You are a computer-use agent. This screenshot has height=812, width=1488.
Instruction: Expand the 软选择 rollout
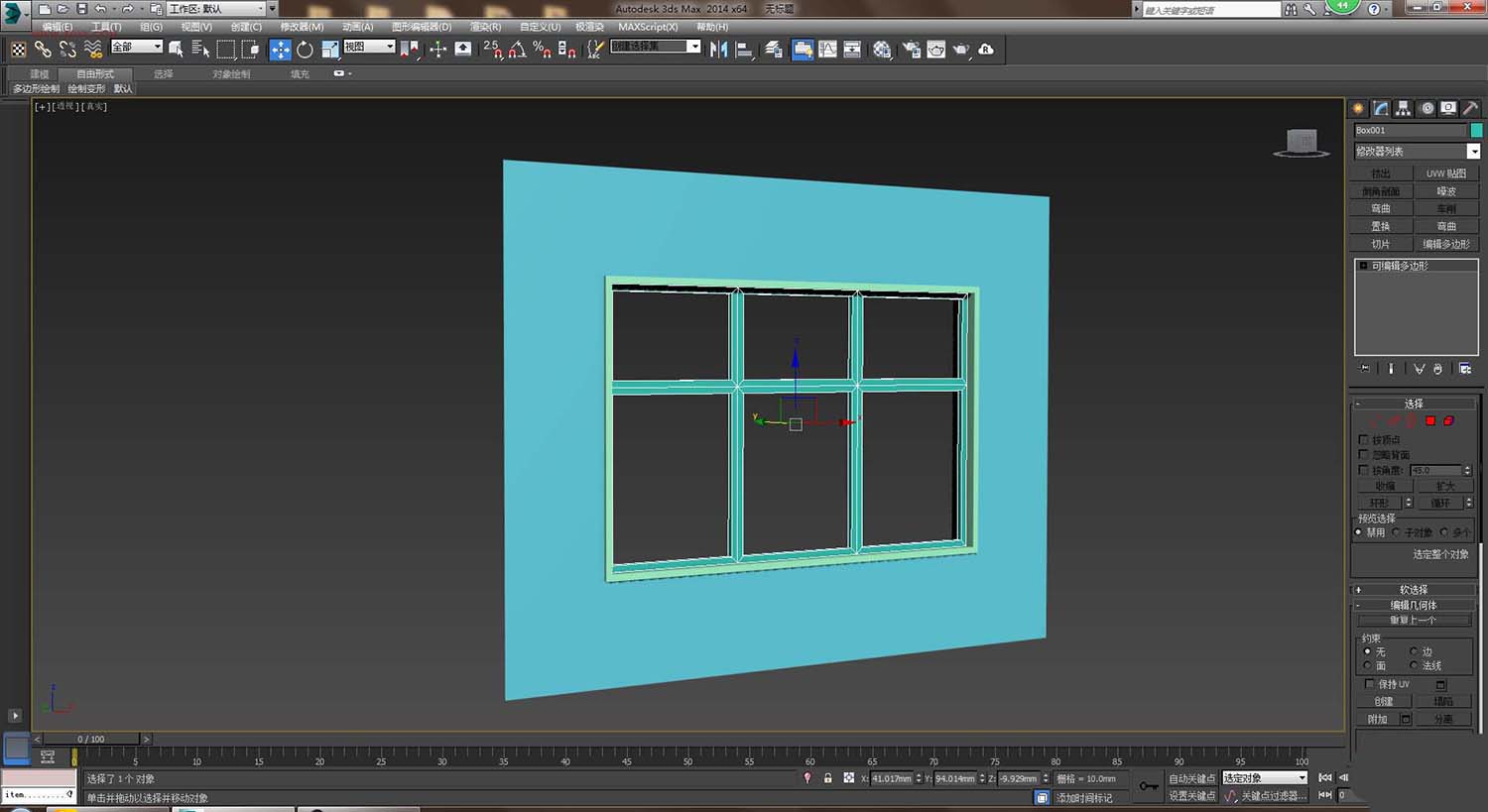tap(1414, 589)
